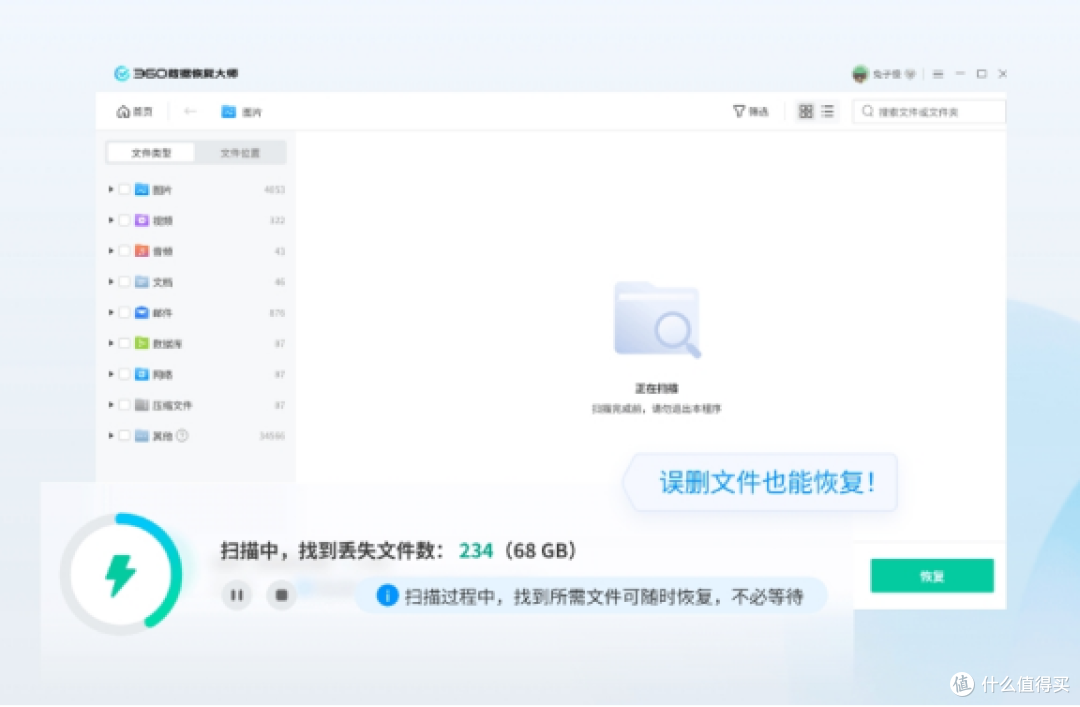Click the username next to the avatar

[x=887, y=74]
